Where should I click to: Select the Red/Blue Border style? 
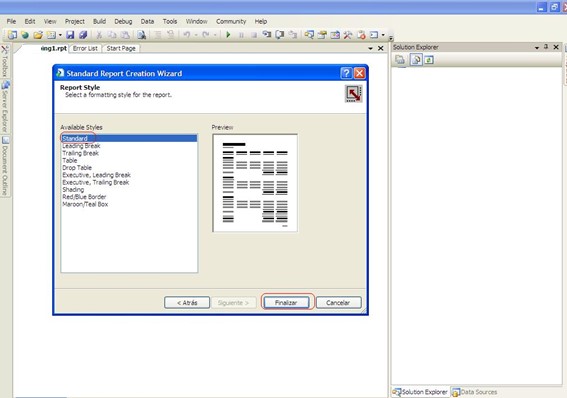click(84, 197)
